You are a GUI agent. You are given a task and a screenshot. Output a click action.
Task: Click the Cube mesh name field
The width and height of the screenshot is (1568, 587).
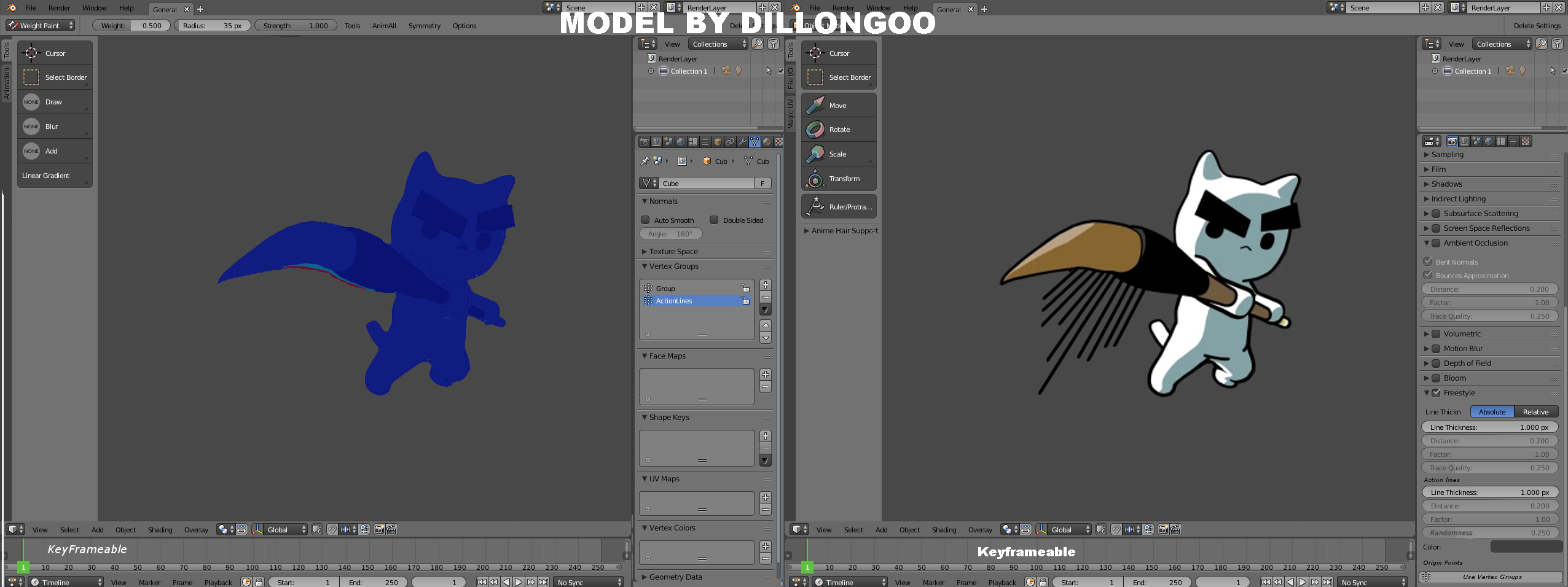coord(707,184)
